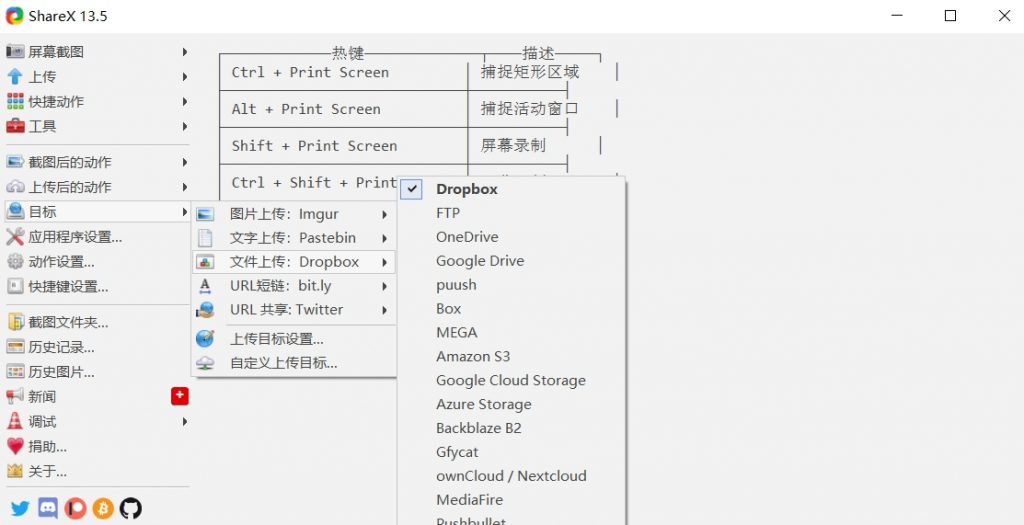Click the after upload tasks (上传后的动作) cloud icon

[15, 187]
